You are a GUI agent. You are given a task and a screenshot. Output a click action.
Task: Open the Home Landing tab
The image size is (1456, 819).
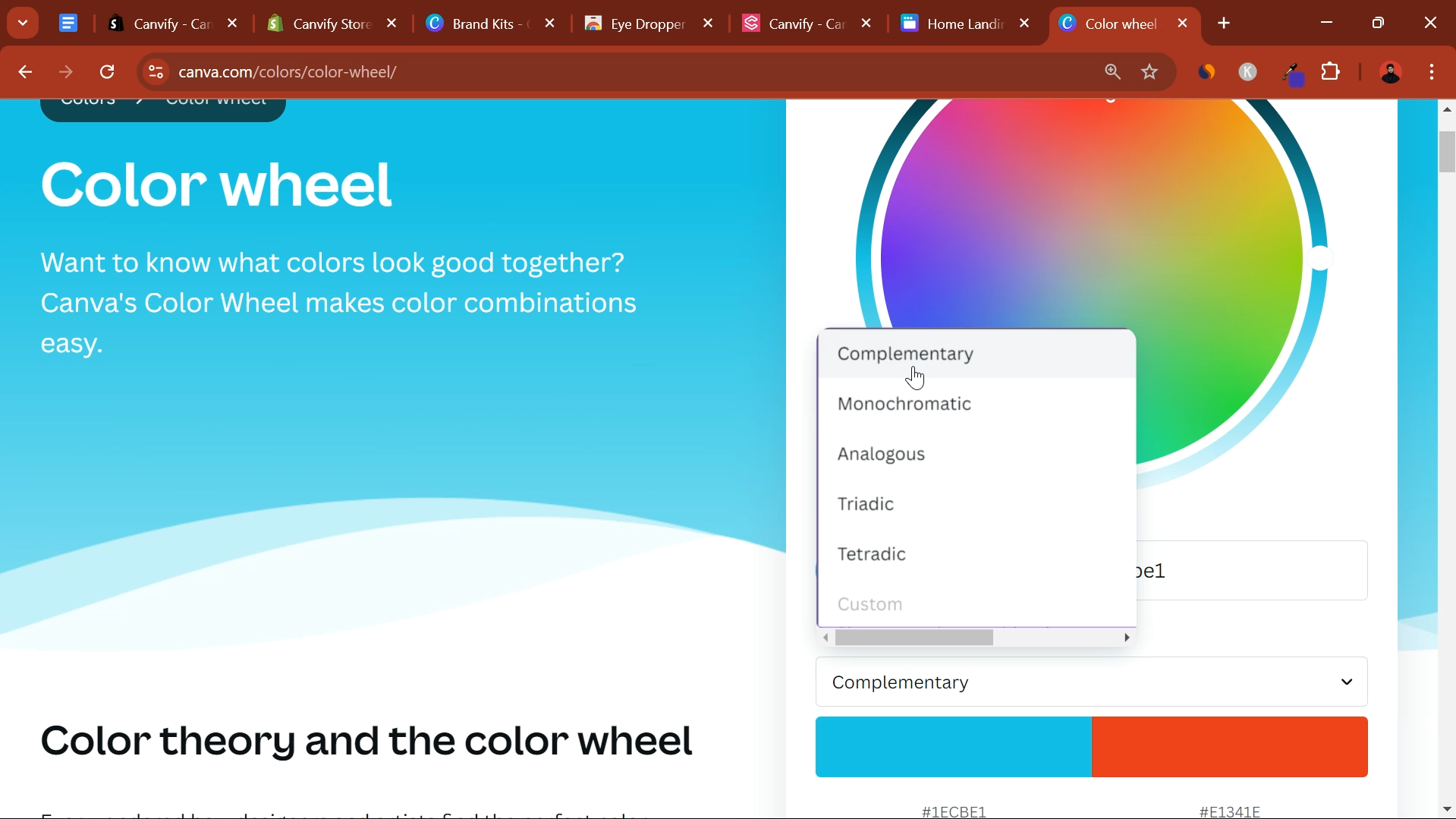pyautogui.click(x=966, y=24)
